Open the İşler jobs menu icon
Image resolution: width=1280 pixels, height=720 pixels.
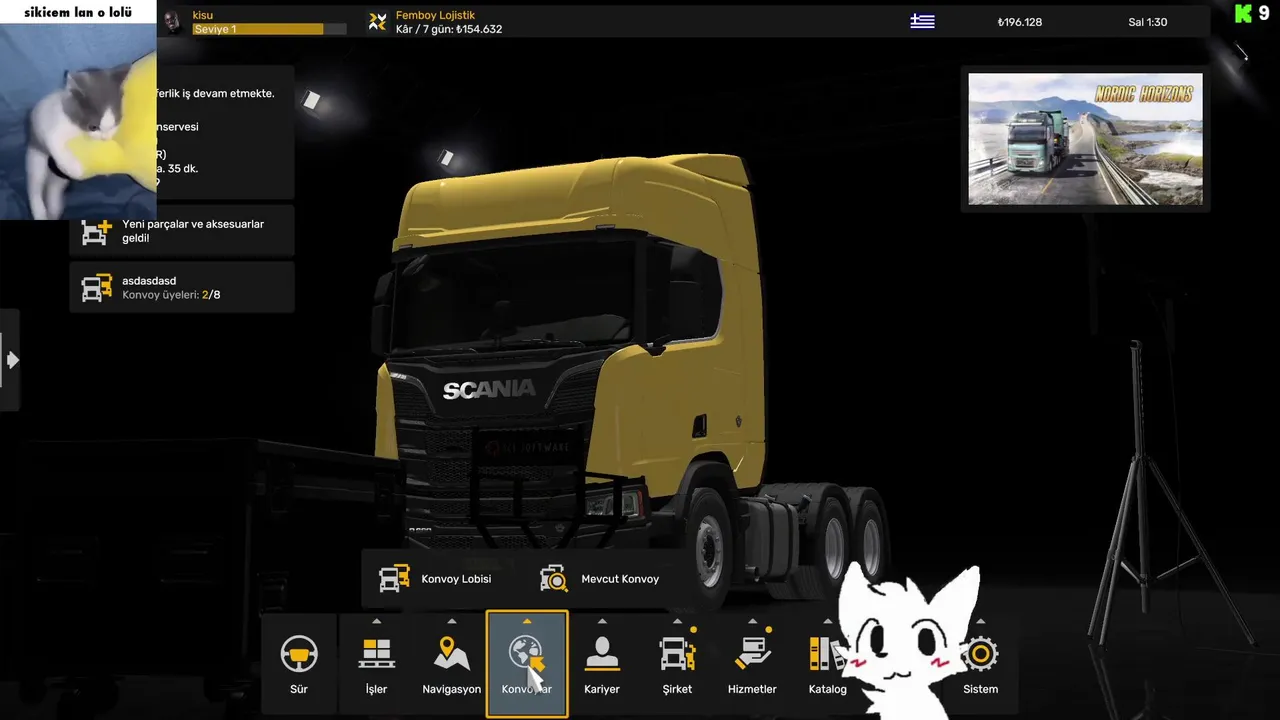coord(376,656)
